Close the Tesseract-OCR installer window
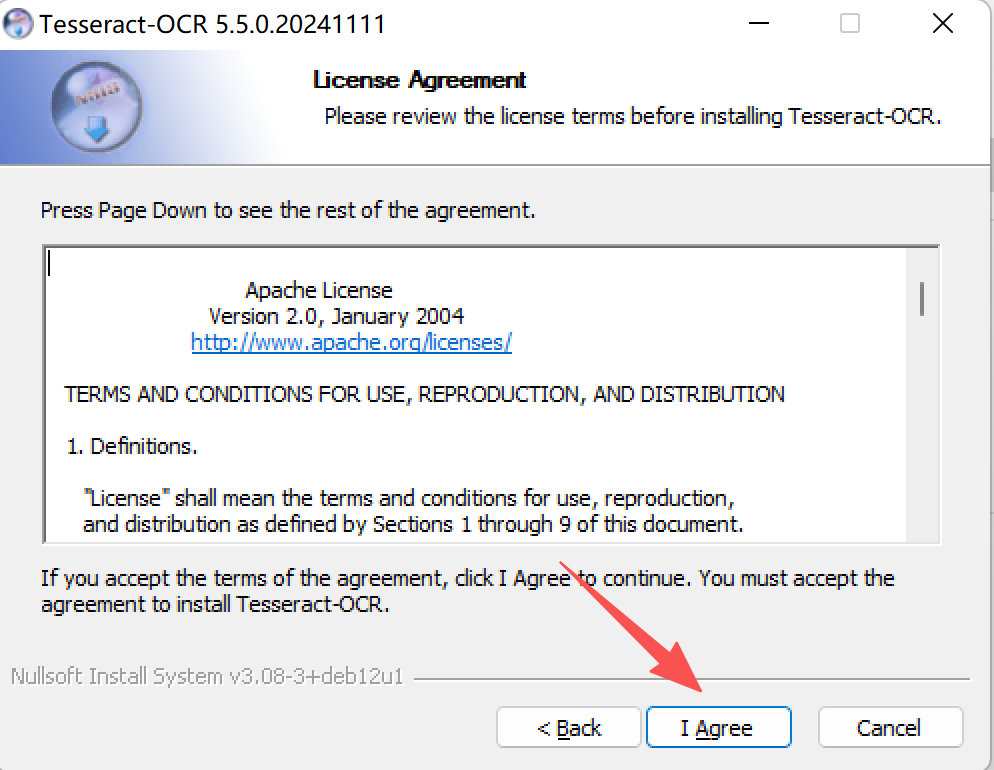Image resolution: width=994 pixels, height=770 pixels. (x=942, y=24)
